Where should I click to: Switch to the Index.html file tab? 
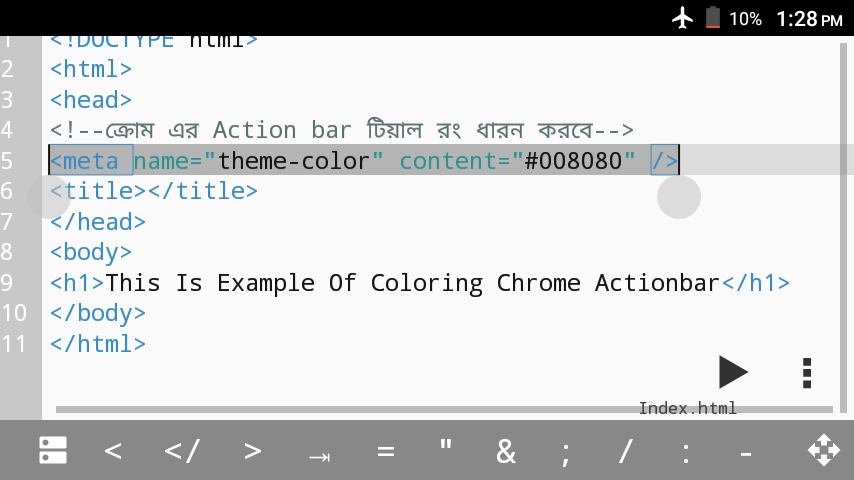point(687,408)
